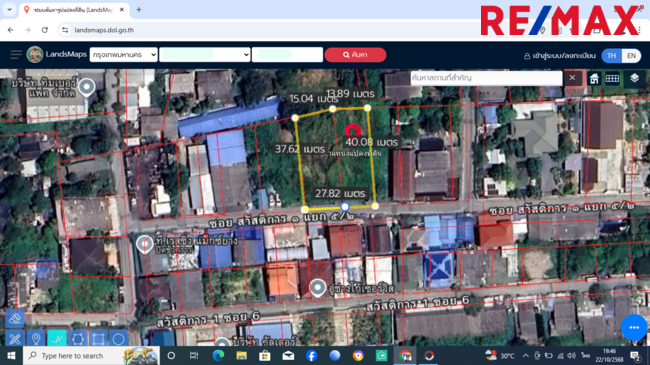The height and width of the screenshot is (365, 650).
Task: Click the grid table icon on map
Action: point(612,78)
